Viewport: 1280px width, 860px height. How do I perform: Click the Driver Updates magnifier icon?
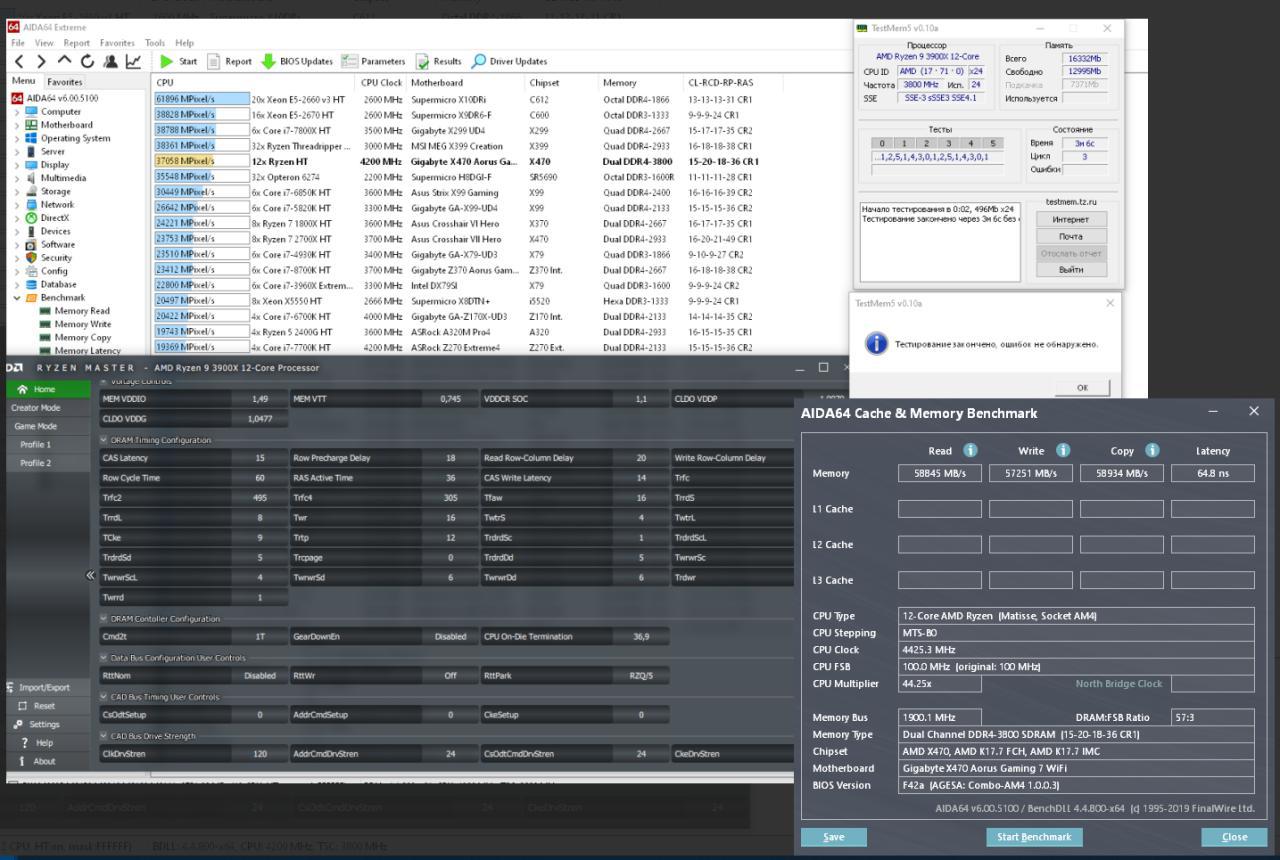(x=478, y=61)
